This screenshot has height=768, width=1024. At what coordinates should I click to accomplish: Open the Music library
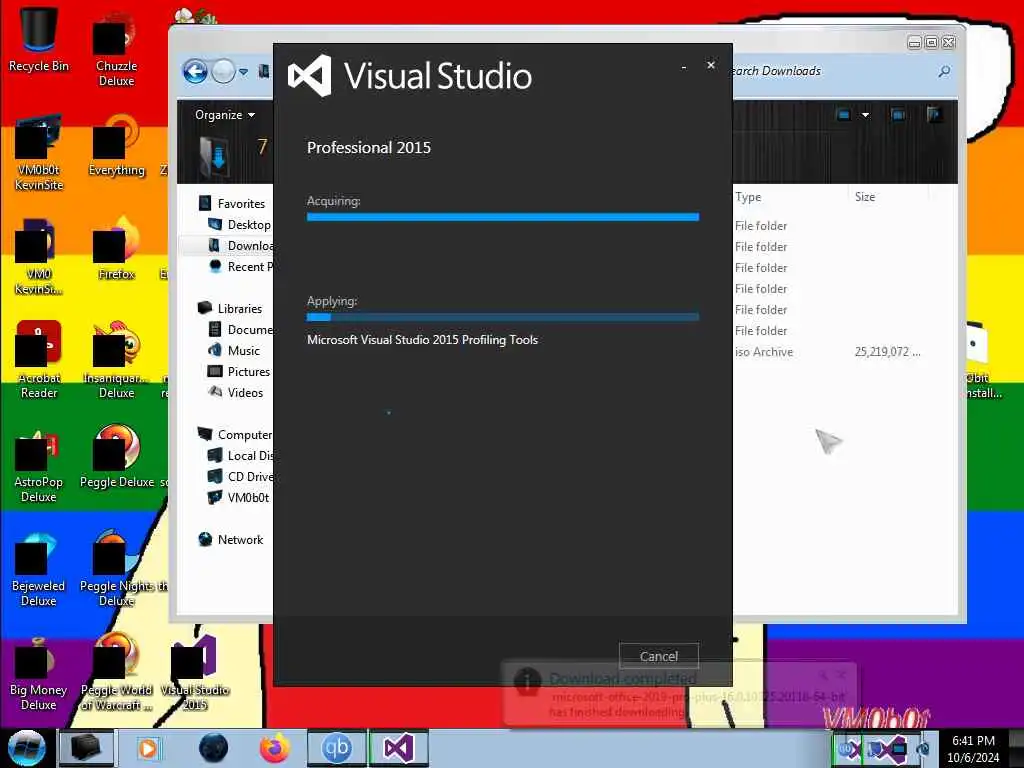tap(234, 351)
